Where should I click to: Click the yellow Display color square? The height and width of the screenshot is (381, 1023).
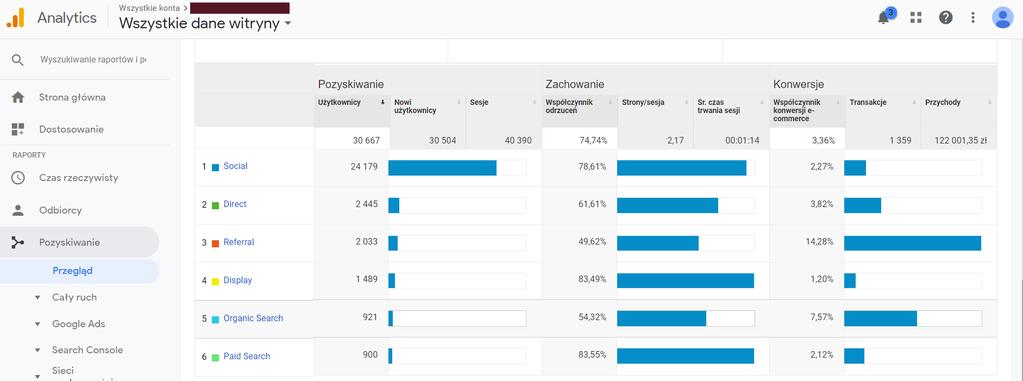(215, 281)
